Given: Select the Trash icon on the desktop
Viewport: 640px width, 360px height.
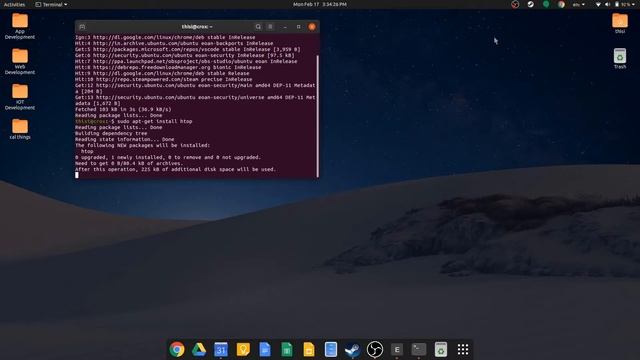Looking at the screenshot, I should [x=620, y=58].
